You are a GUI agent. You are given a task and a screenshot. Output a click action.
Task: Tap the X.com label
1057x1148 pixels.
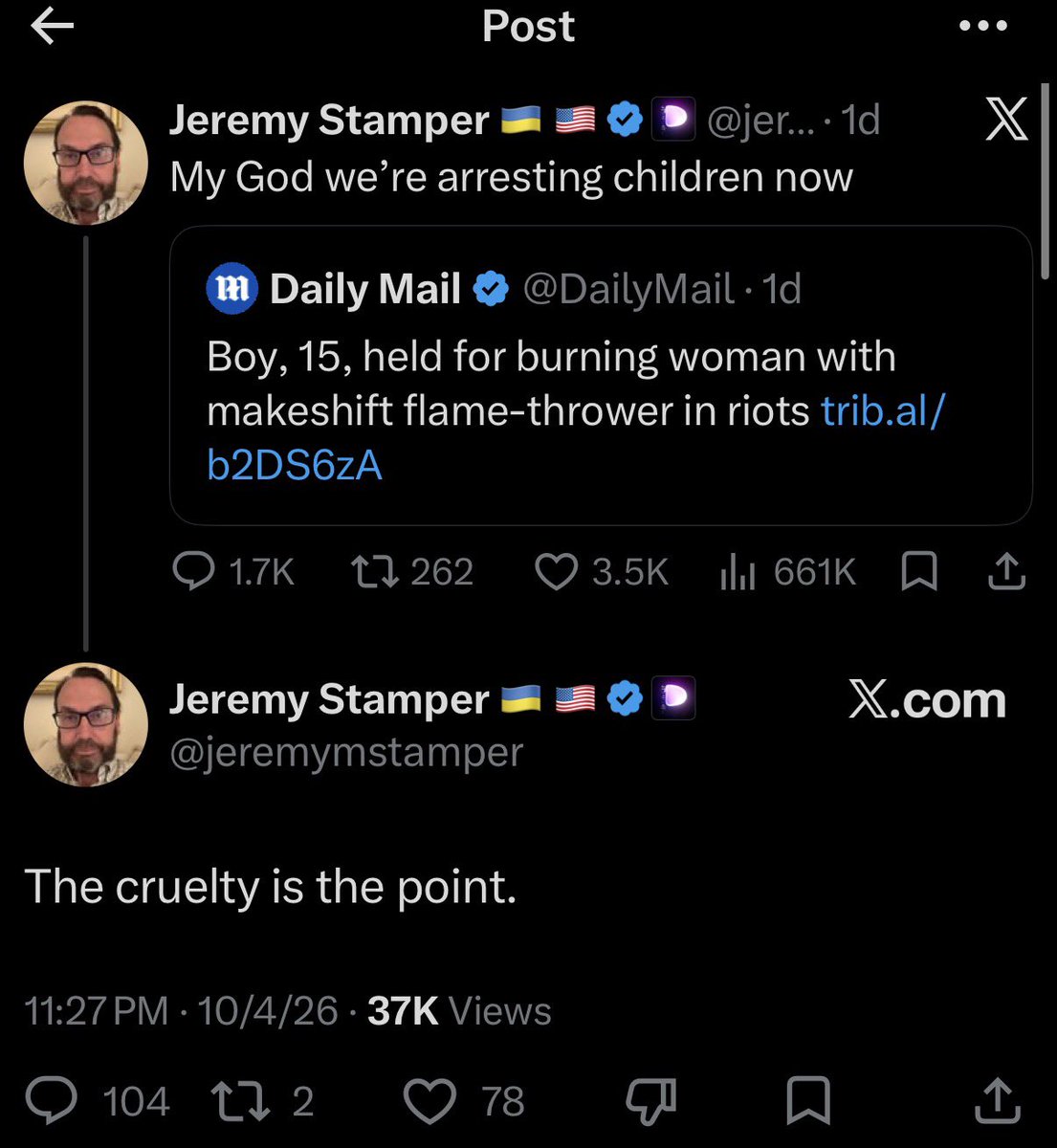point(927,700)
